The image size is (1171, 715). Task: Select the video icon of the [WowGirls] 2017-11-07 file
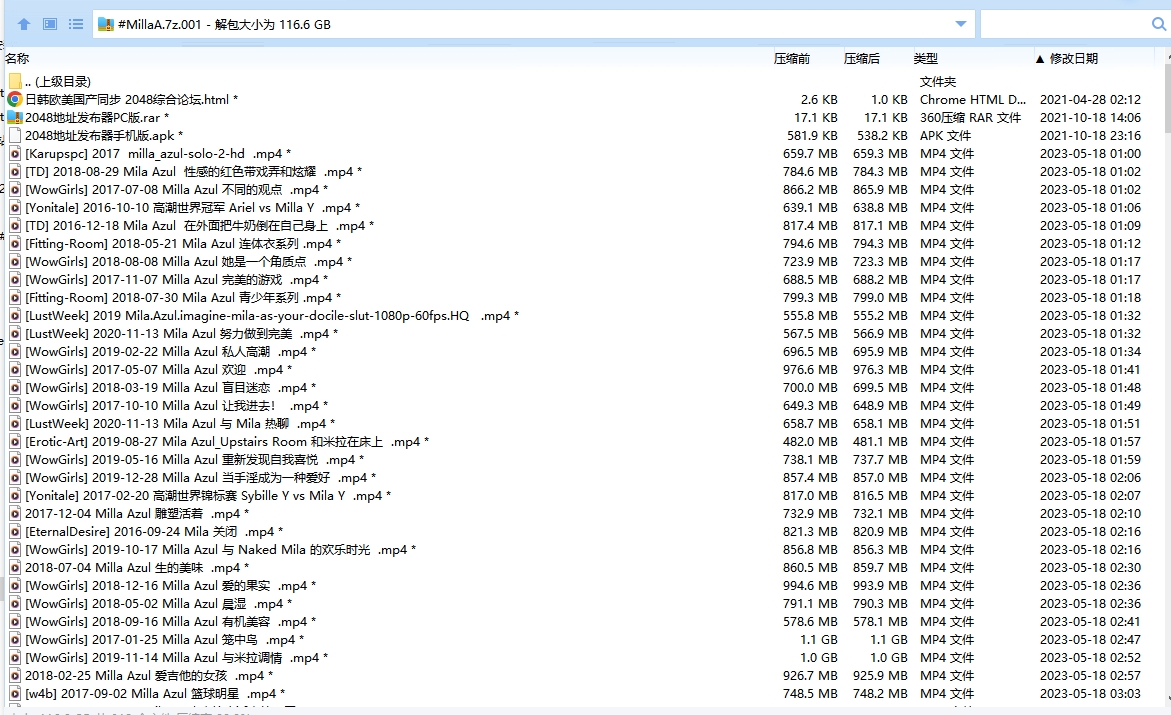[x=15, y=279]
